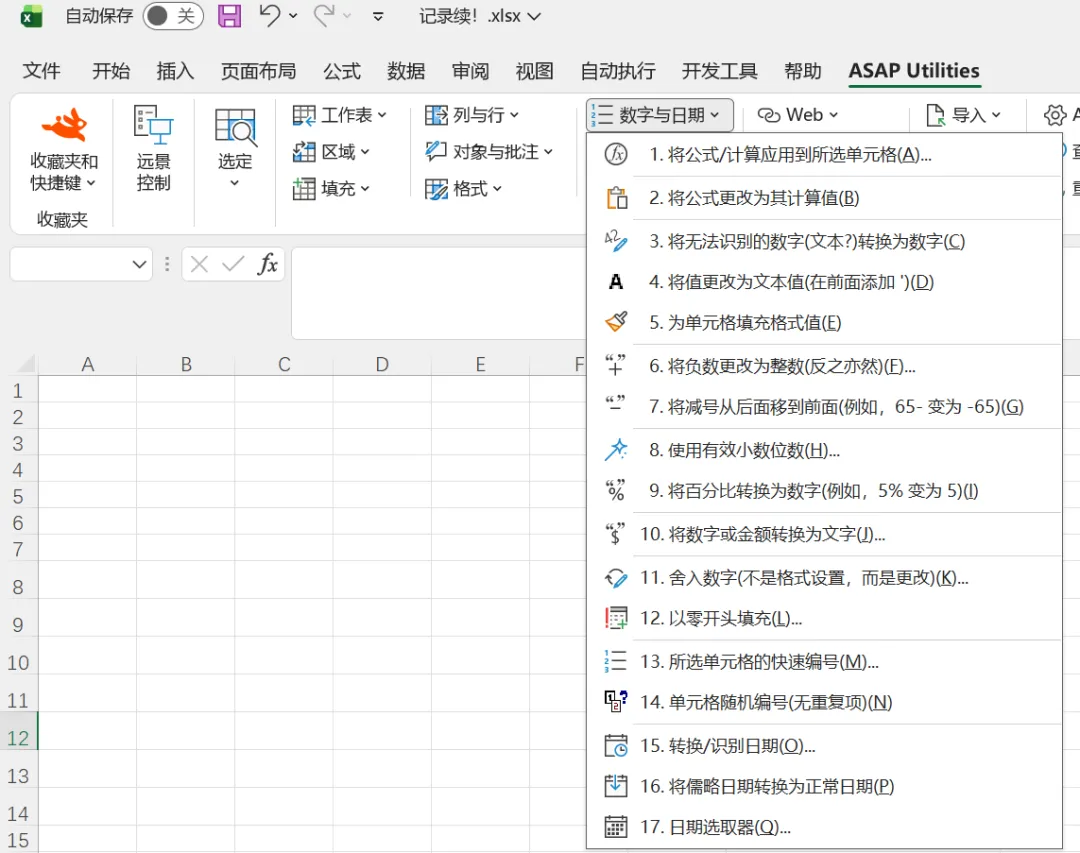Open the Web dropdown menu

[798, 115]
